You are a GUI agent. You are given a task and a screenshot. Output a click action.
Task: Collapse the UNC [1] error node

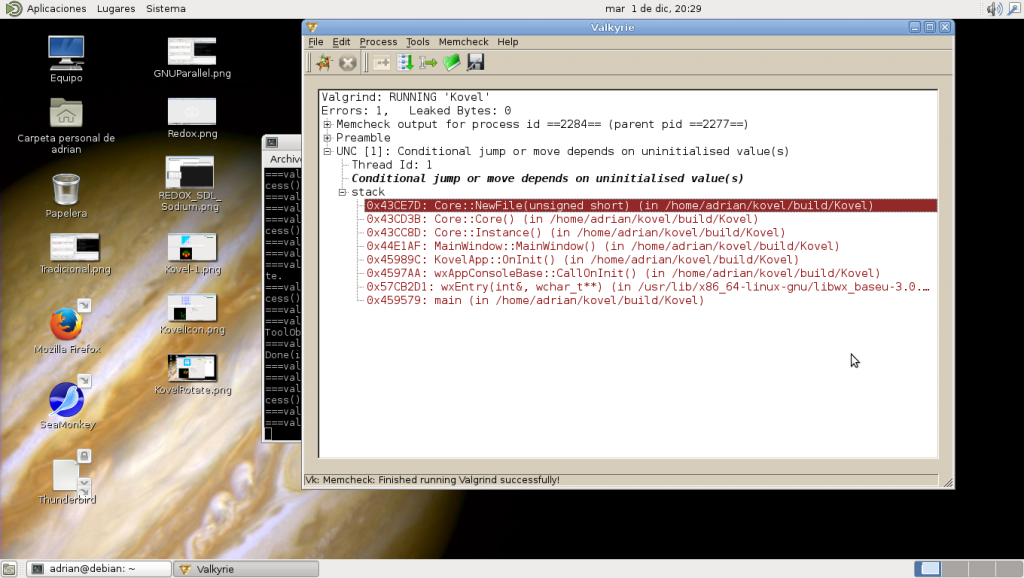click(x=327, y=152)
